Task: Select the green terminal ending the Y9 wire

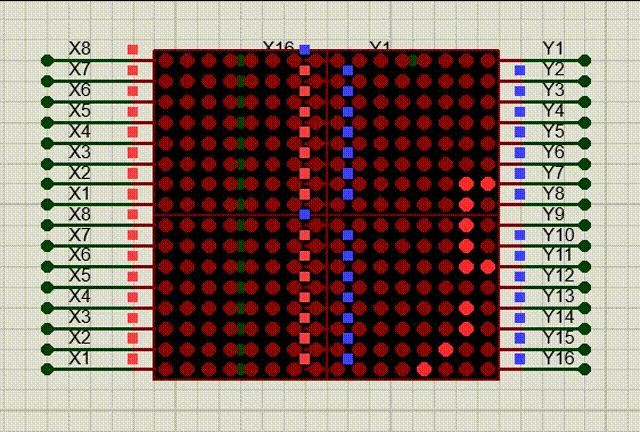Action: point(585,225)
